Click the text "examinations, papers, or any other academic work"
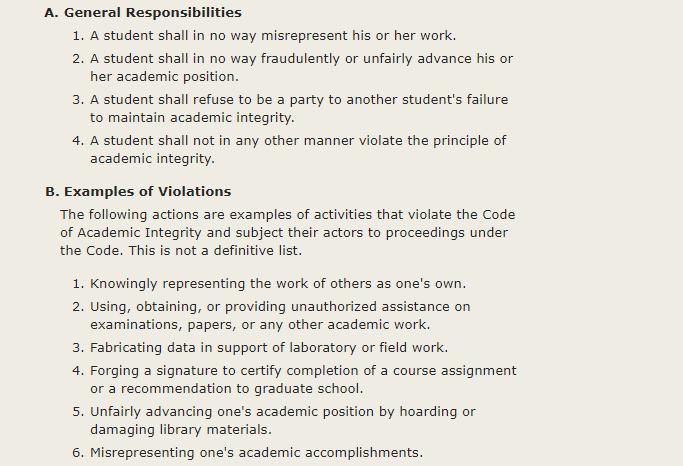This screenshot has width=683, height=466. click(x=260, y=325)
